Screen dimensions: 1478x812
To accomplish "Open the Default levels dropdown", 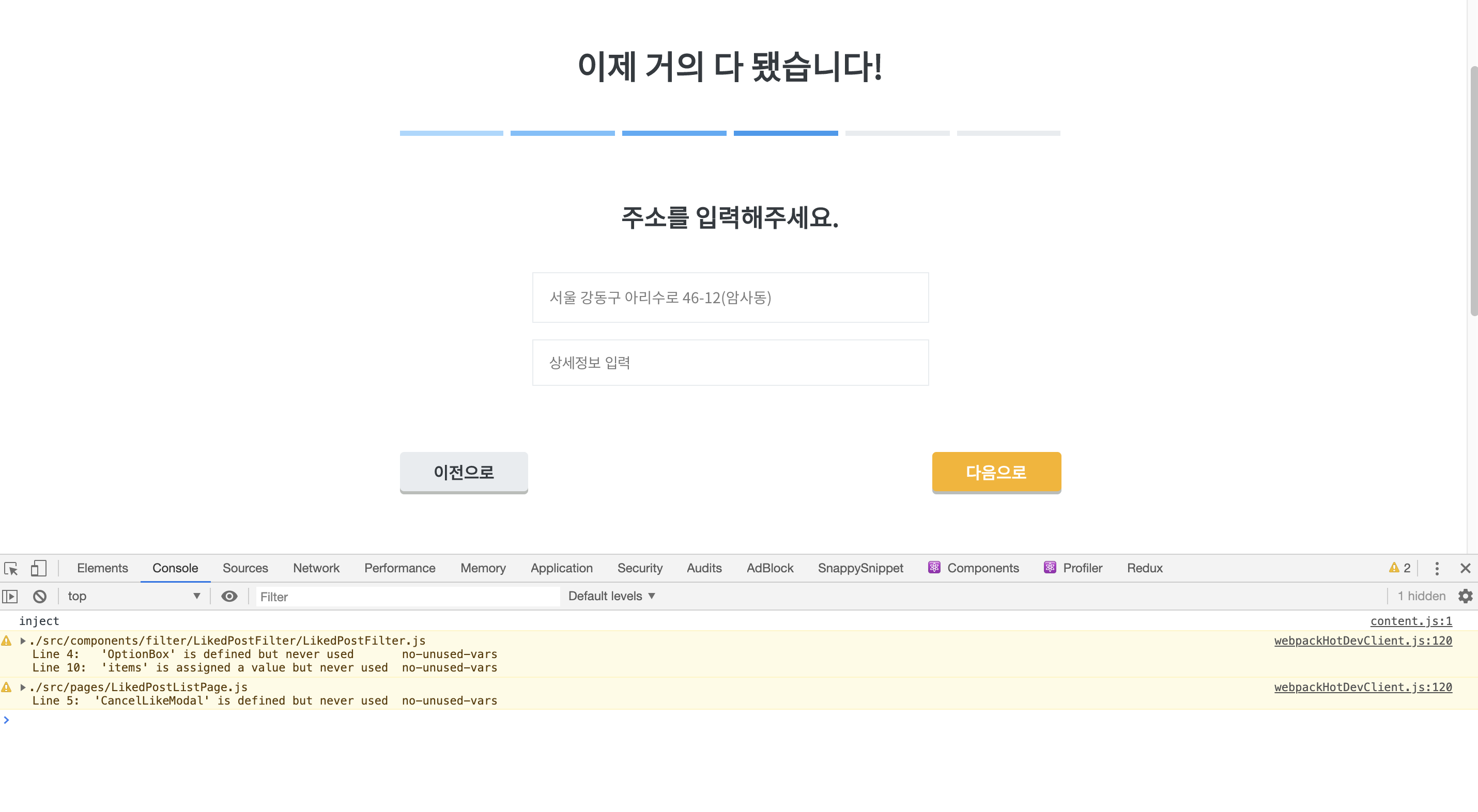I will click(611, 597).
